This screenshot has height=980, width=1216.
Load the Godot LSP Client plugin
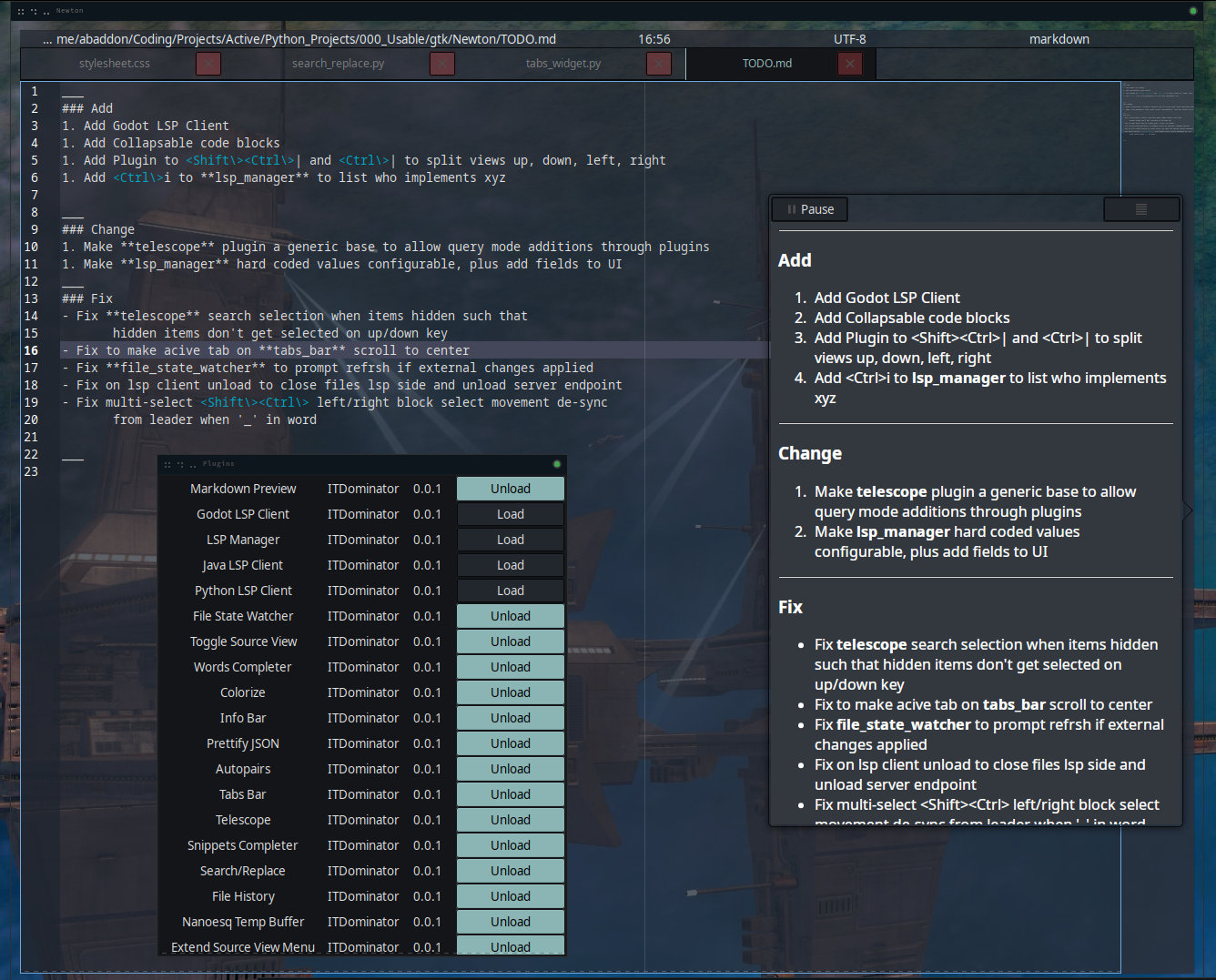pyautogui.click(x=510, y=513)
